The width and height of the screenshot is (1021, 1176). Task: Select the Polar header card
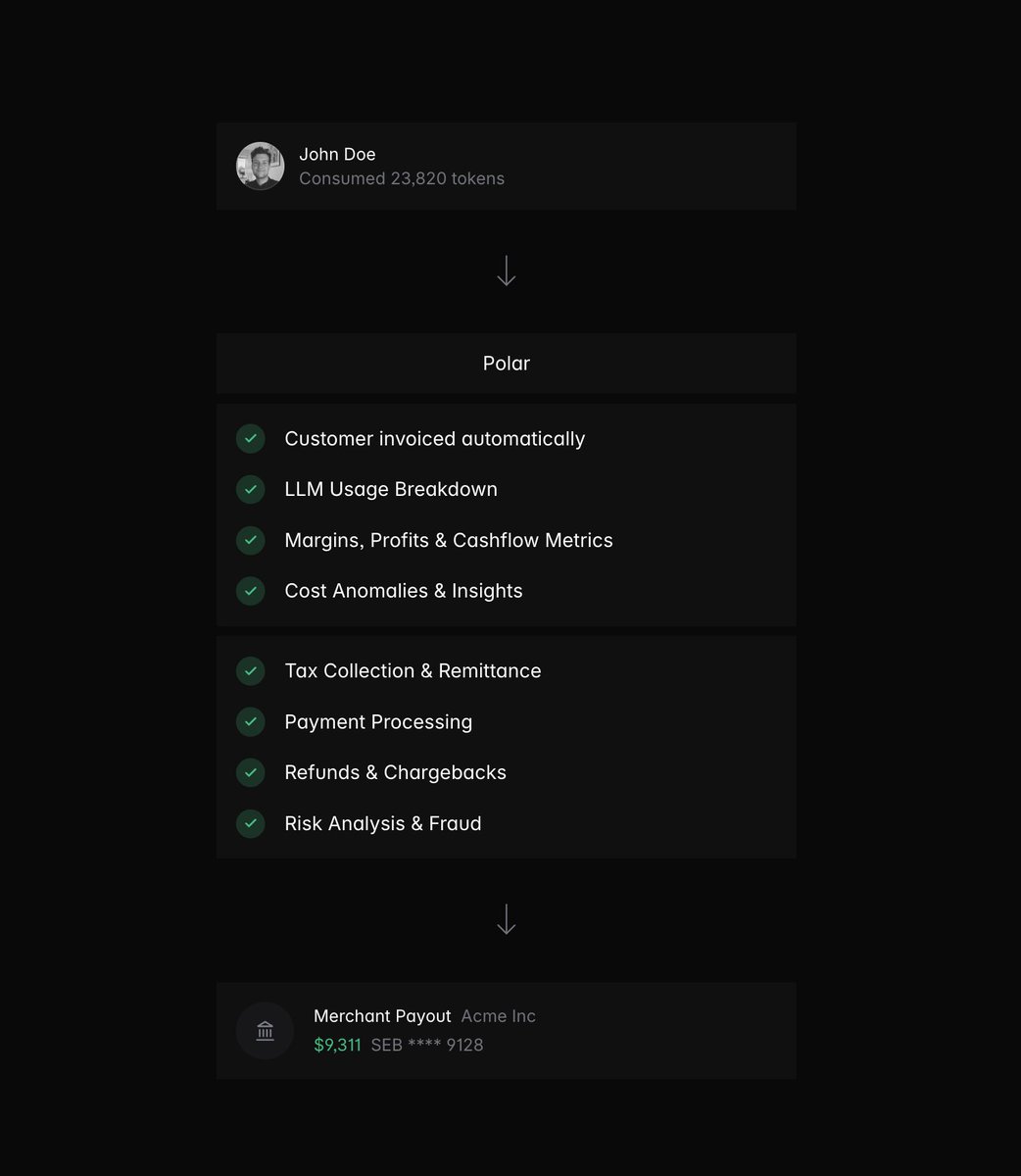(x=507, y=364)
